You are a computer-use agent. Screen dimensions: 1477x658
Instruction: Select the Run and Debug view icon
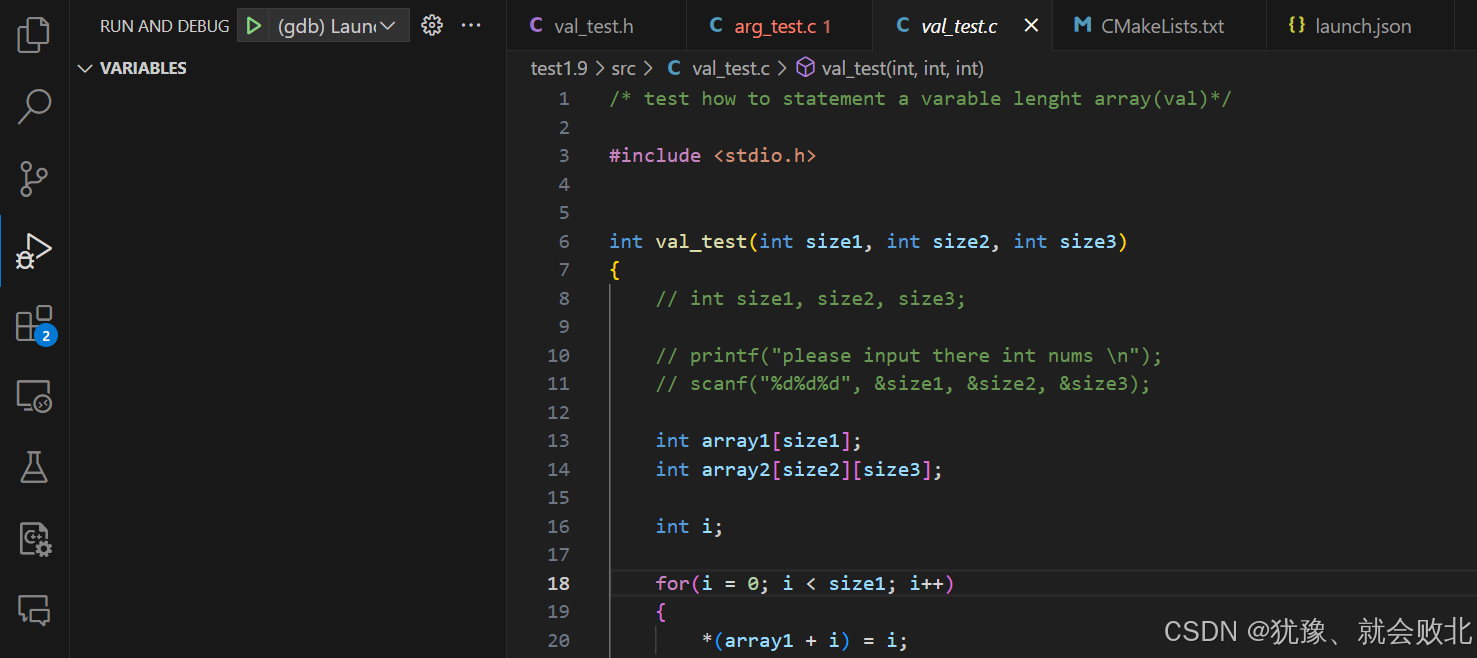point(34,251)
